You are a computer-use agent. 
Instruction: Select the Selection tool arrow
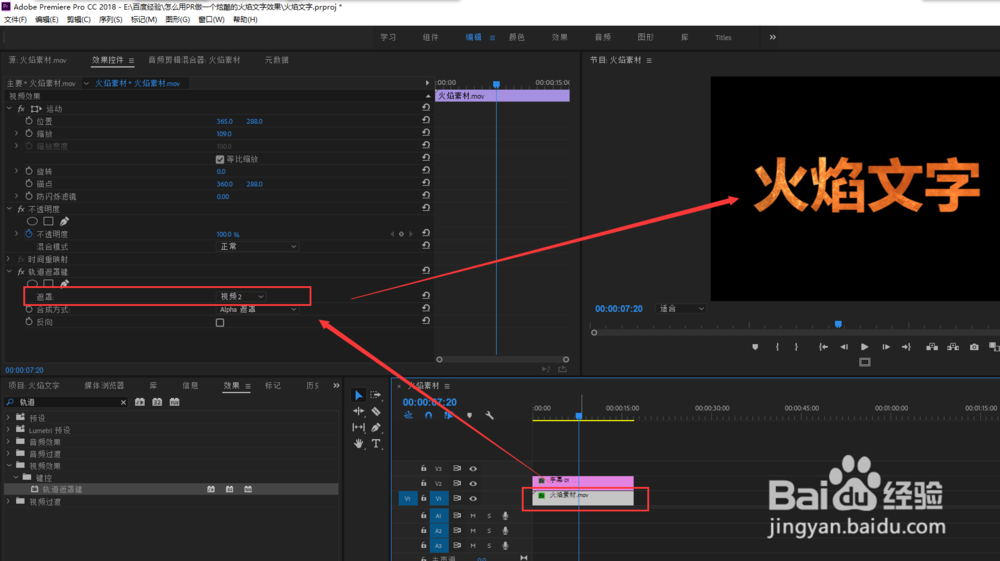(x=358, y=395)
